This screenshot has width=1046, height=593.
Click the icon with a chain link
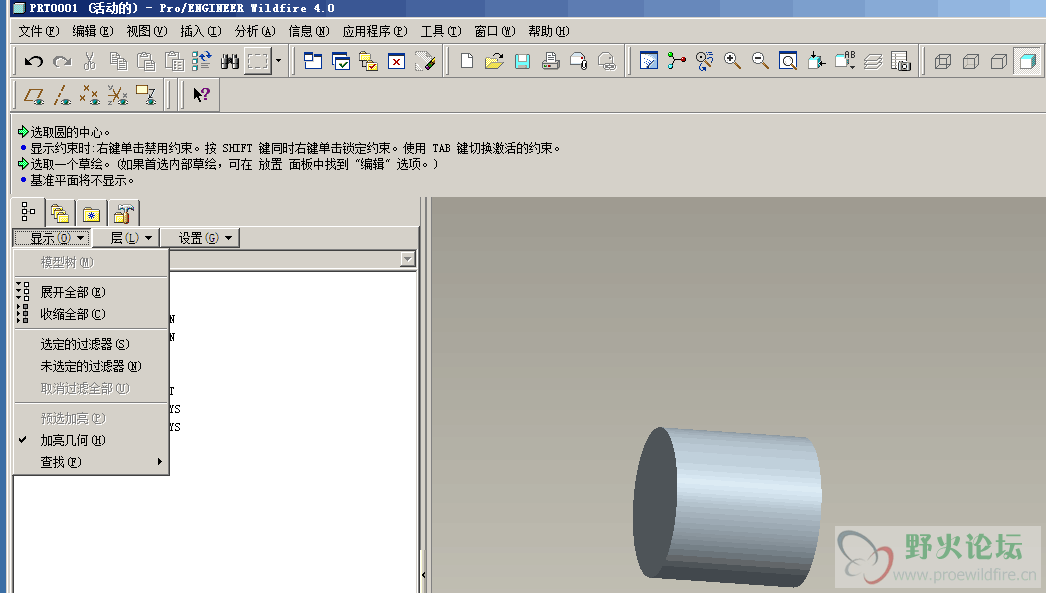pyautogui.click(x=606, y=62)
